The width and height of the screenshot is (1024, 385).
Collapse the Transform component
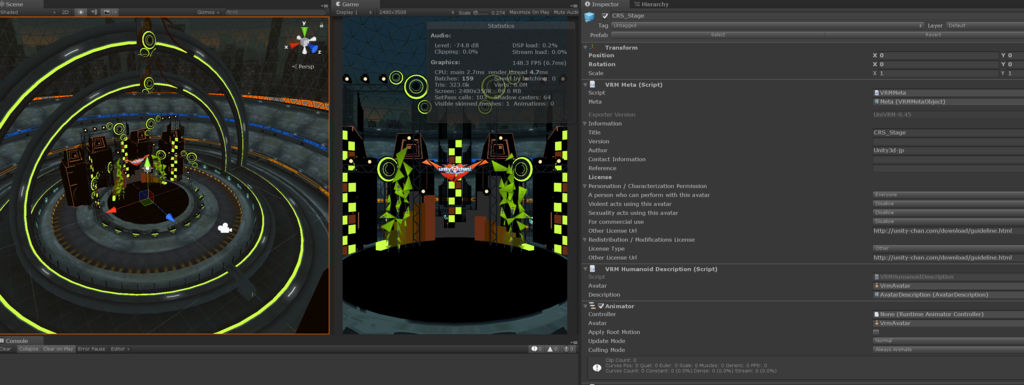coord(584,48)
